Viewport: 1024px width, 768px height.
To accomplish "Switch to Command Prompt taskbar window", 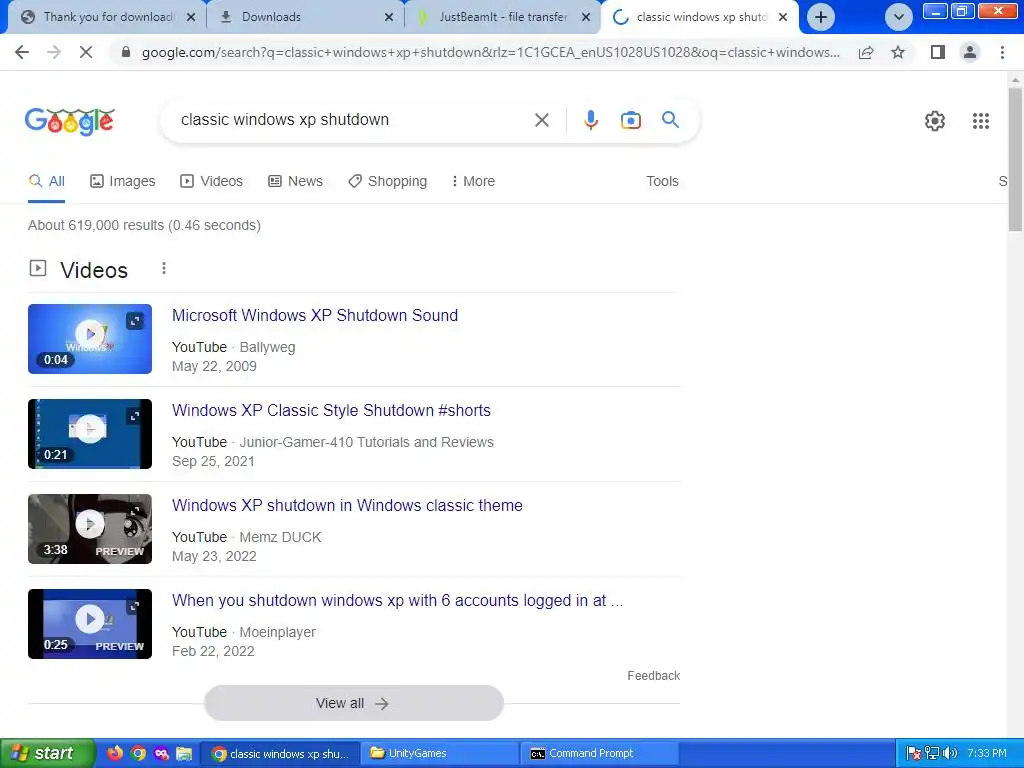I will [599, 753].
